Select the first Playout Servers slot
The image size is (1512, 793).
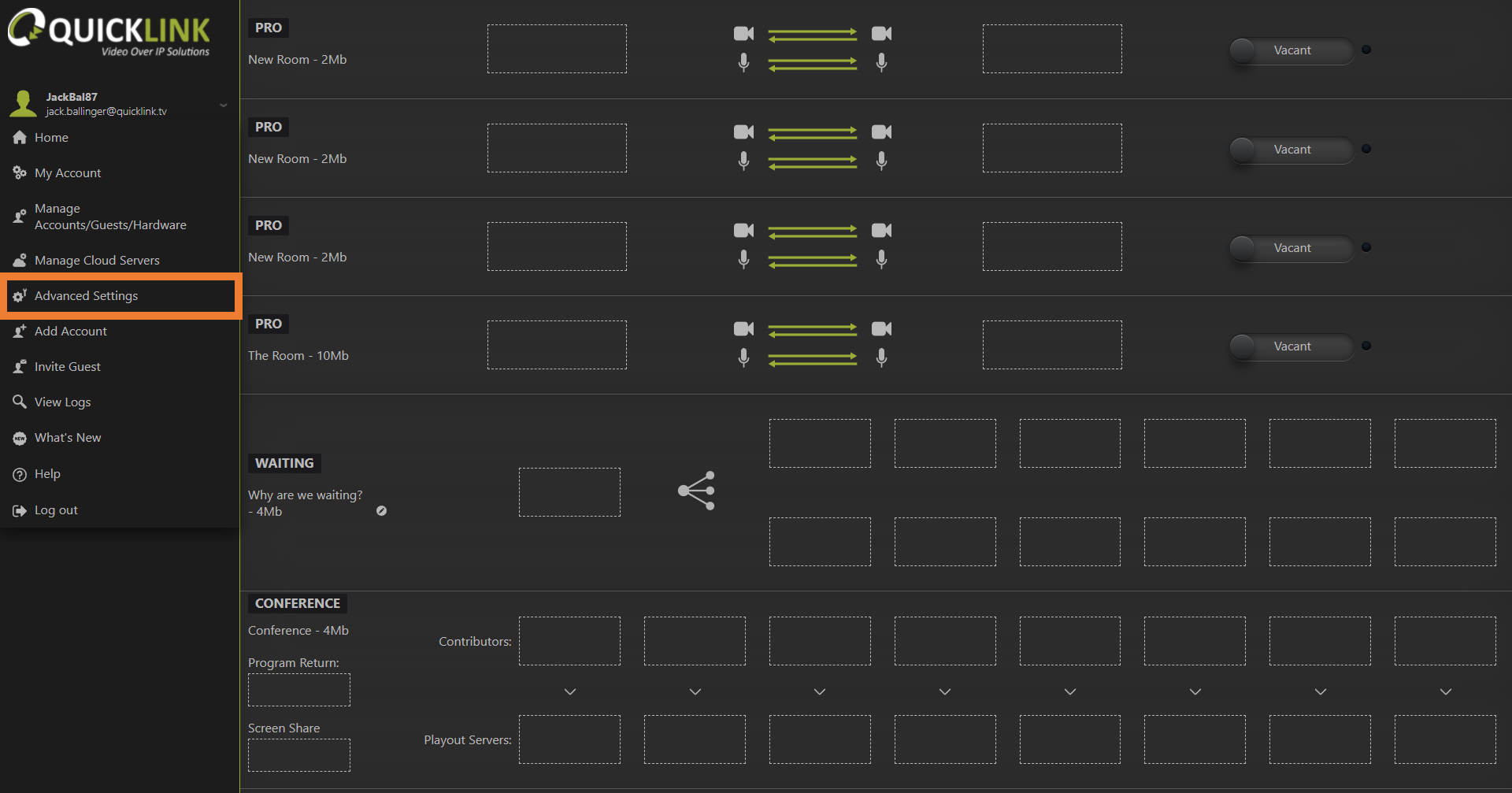click(569, 739)
